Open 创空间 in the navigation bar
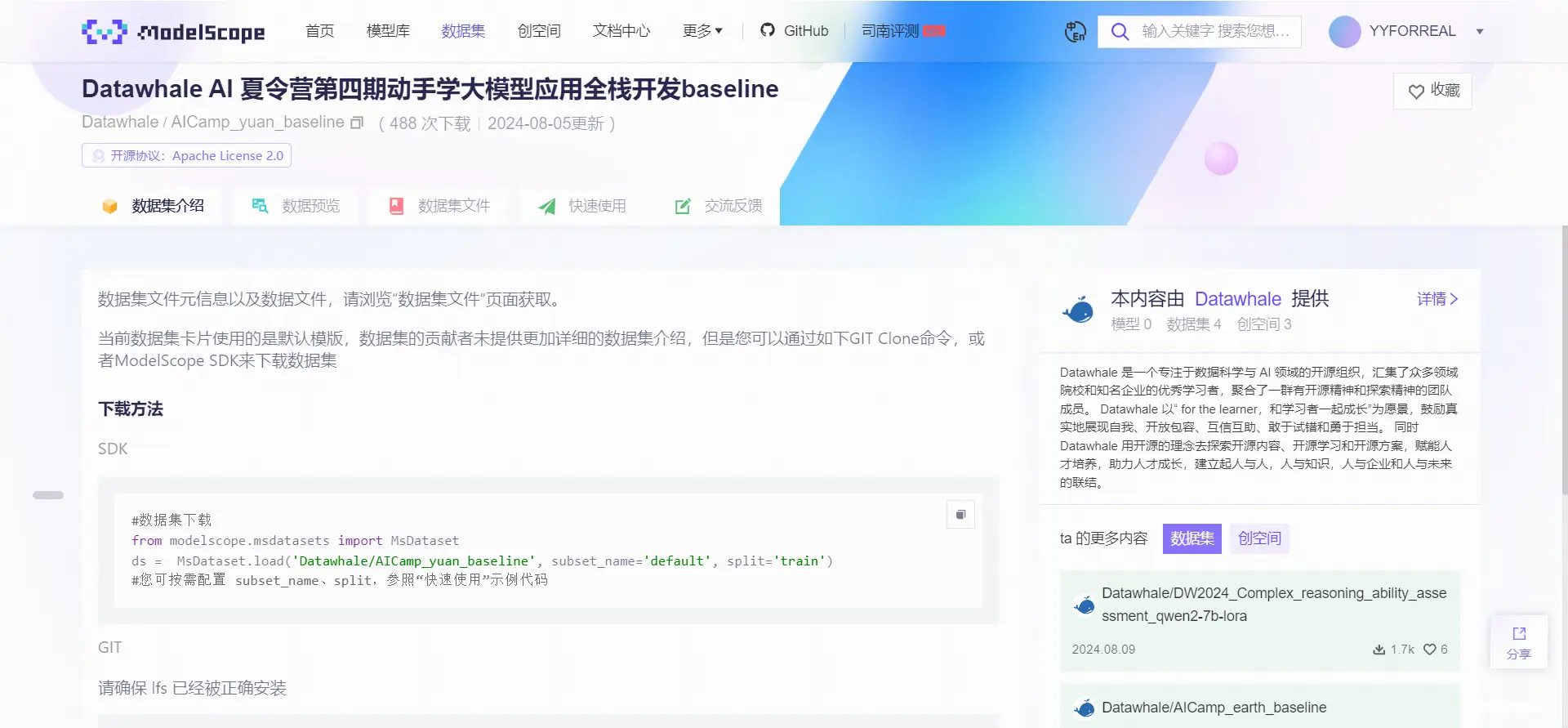Image resolution: width=1568 pixels, height=728 pixels. click(539, 31)
